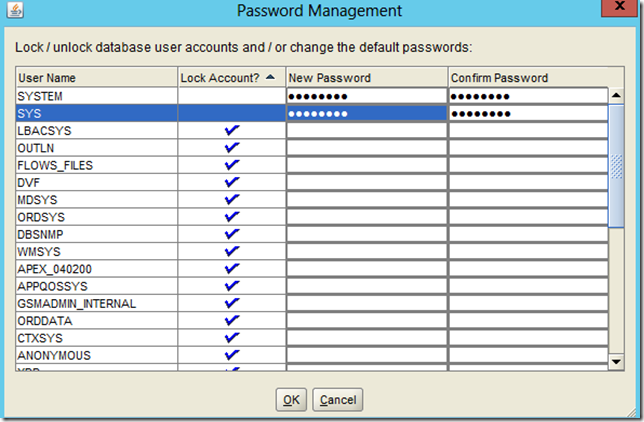Click the Confirm Password column header
Image resolution: width=644 pixels, height=422 pixels.
pos(527,78)
